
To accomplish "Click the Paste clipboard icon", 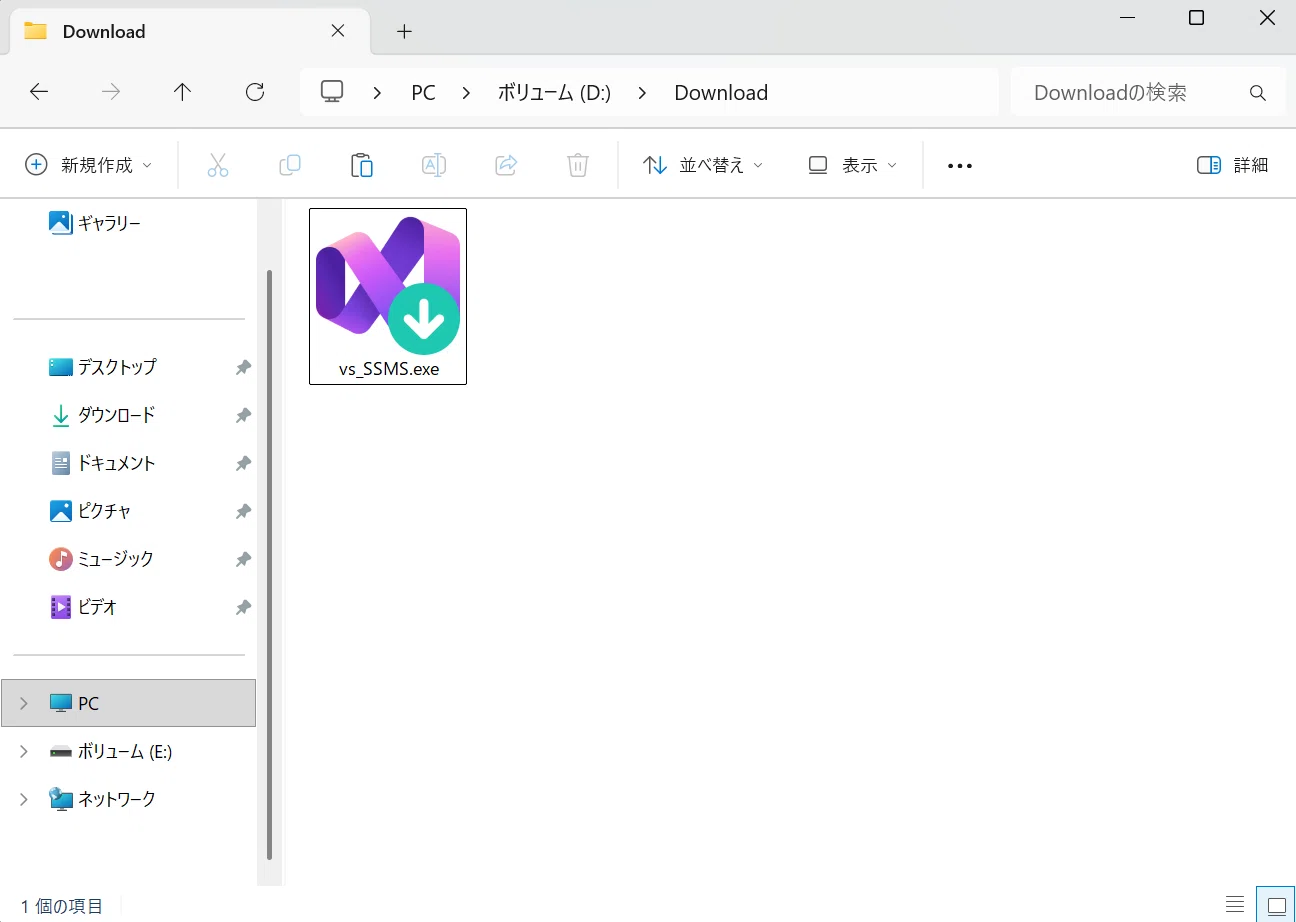I will coord(362,165).
